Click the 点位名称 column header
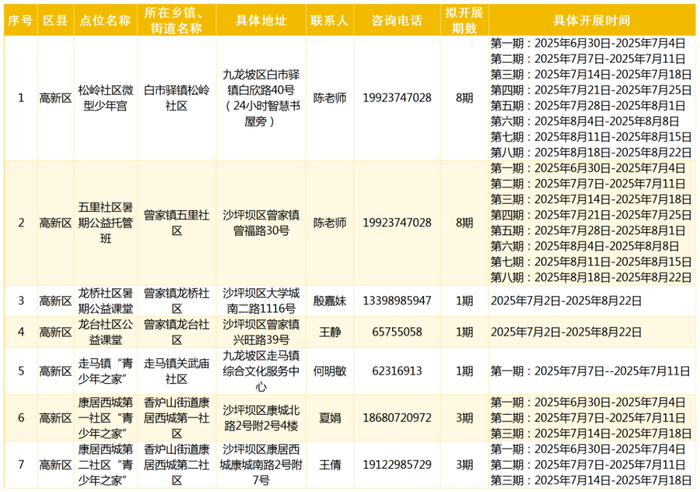The image size is (700, 492). pos(105,20)
